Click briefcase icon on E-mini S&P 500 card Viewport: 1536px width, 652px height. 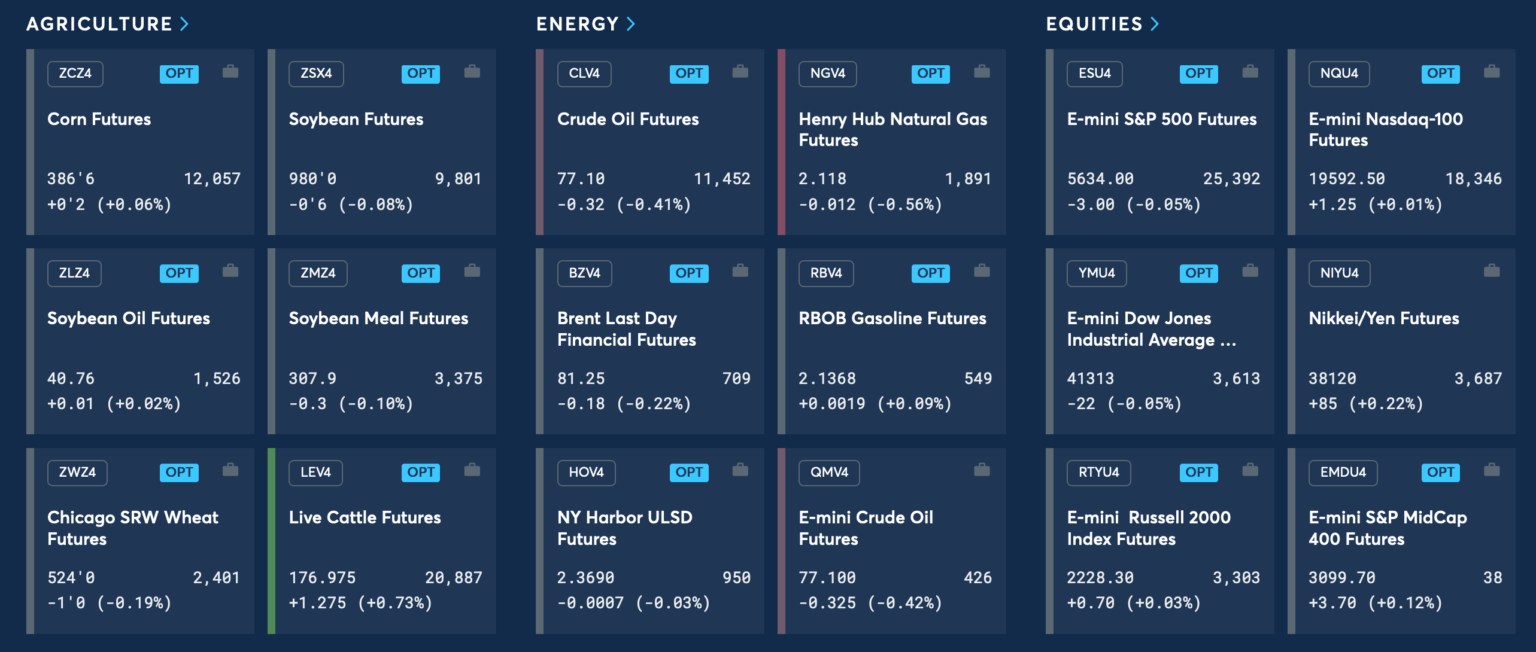[1250, 73]
